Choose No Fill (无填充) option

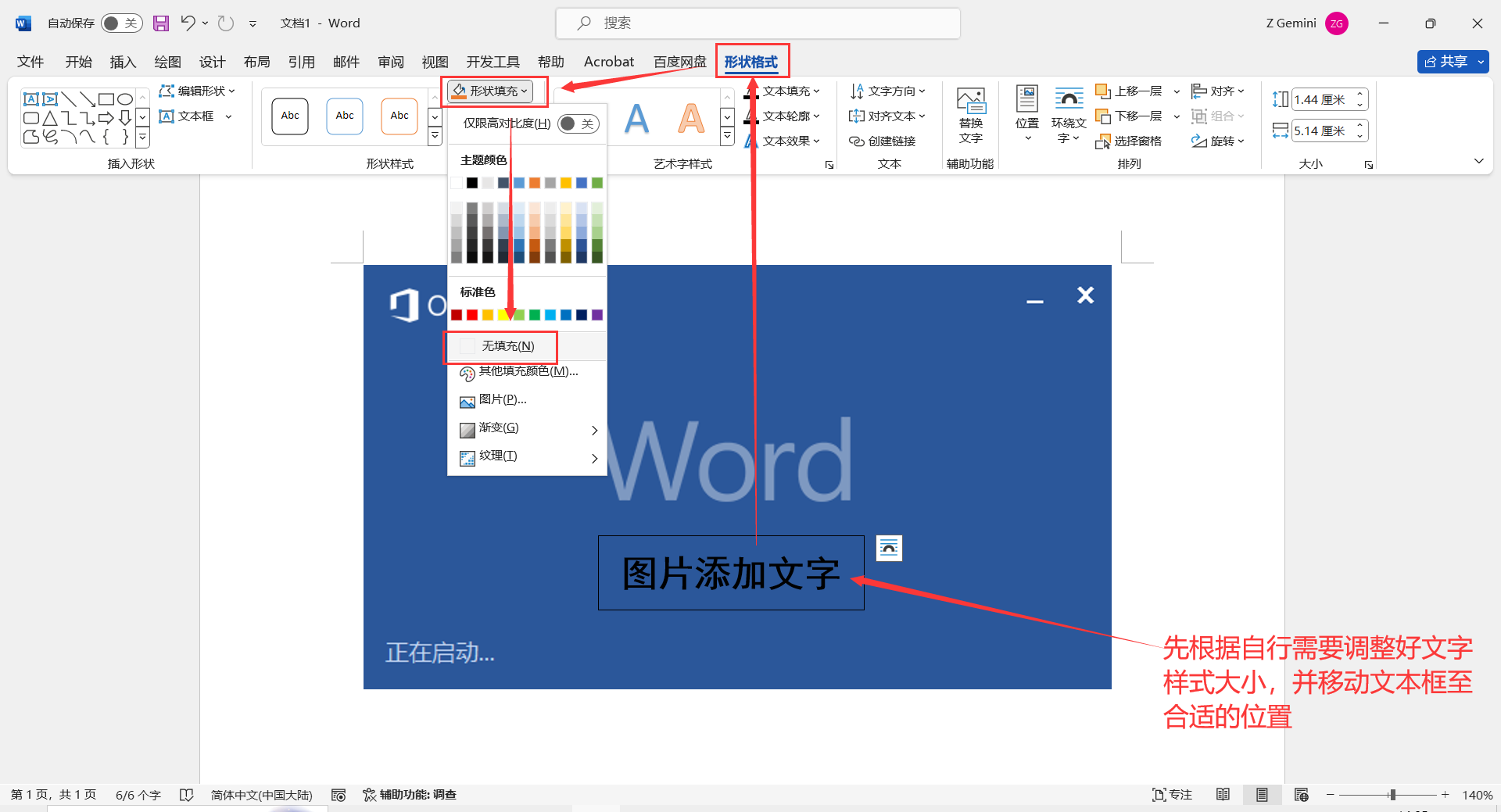click(x=527, y=346)
